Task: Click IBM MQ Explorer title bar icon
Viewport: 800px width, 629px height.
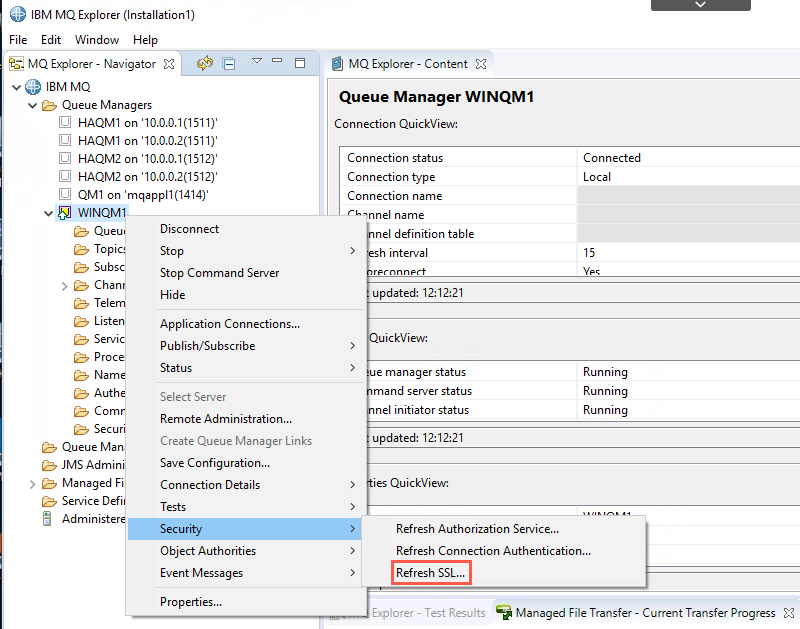Action: coord(18,14)
